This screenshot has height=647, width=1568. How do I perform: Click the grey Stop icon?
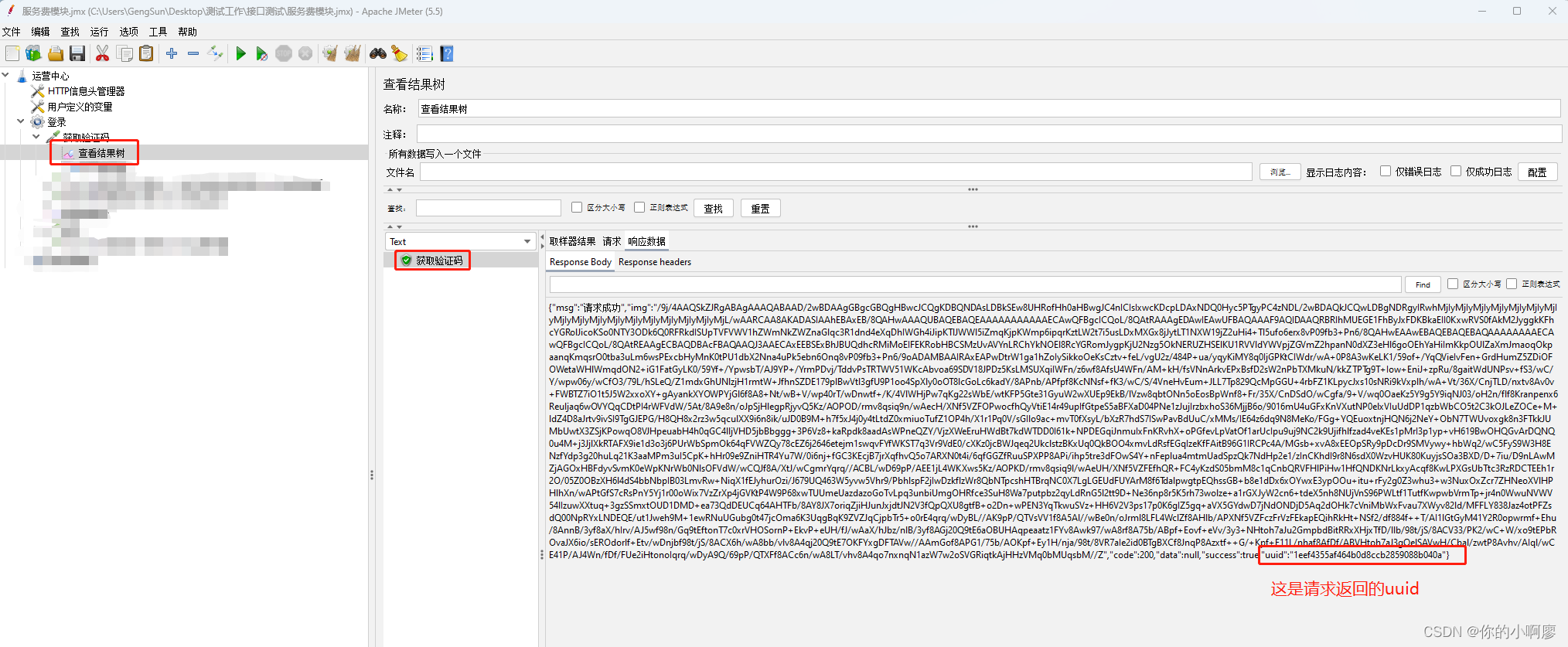click(284, 53)
